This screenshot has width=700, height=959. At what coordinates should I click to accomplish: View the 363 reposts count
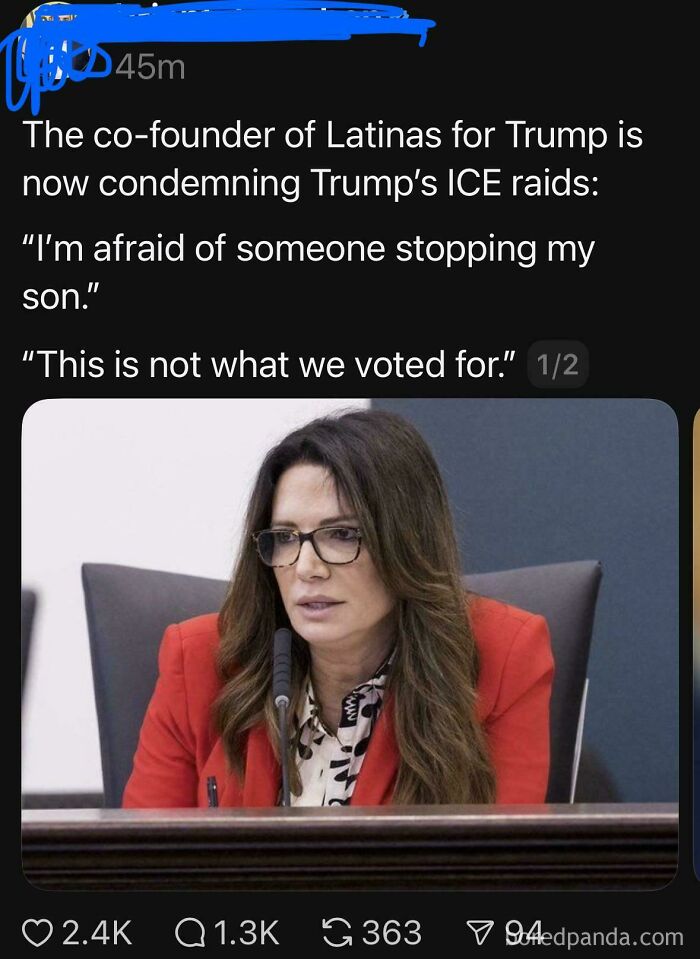392,933
